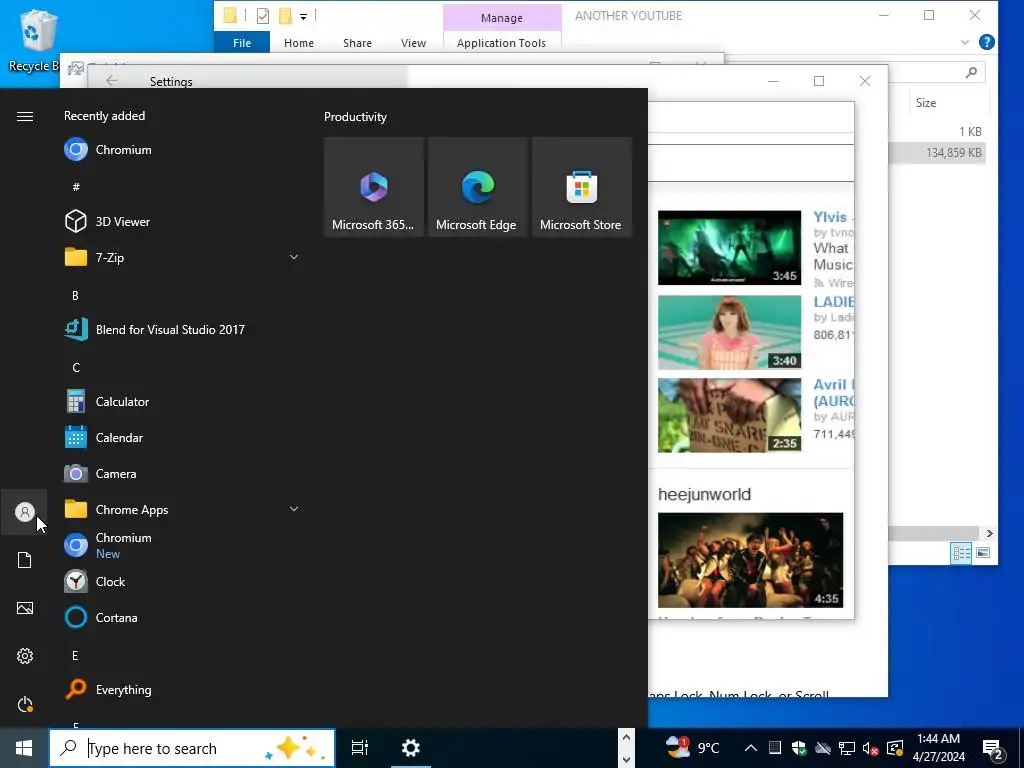This screenshot has width=1024, height=768.
Task: Switch to View tab in Explorer
Action: click(x=413, y=42)
